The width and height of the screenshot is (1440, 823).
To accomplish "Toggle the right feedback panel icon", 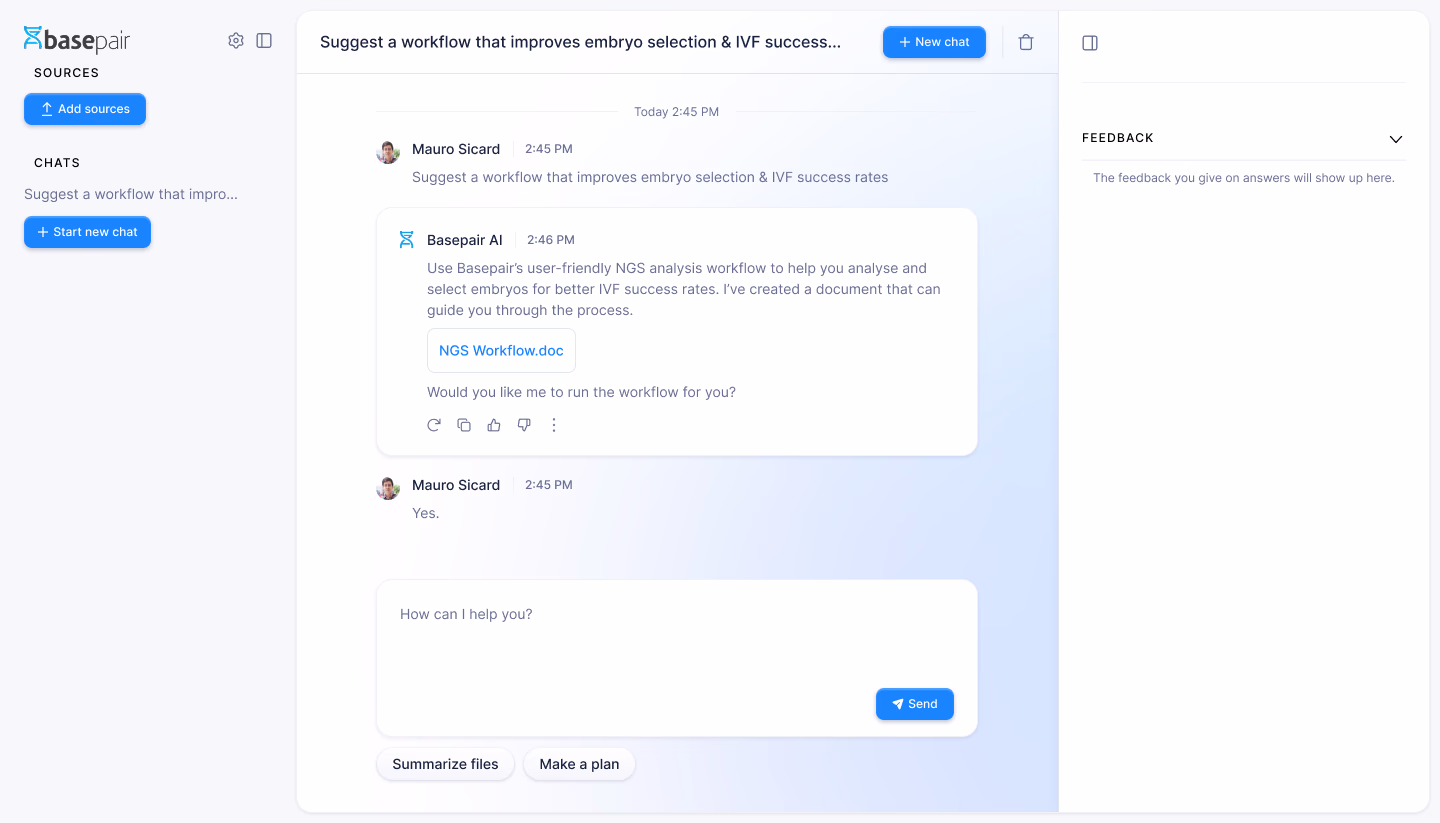I will [x=1090, y=43].
